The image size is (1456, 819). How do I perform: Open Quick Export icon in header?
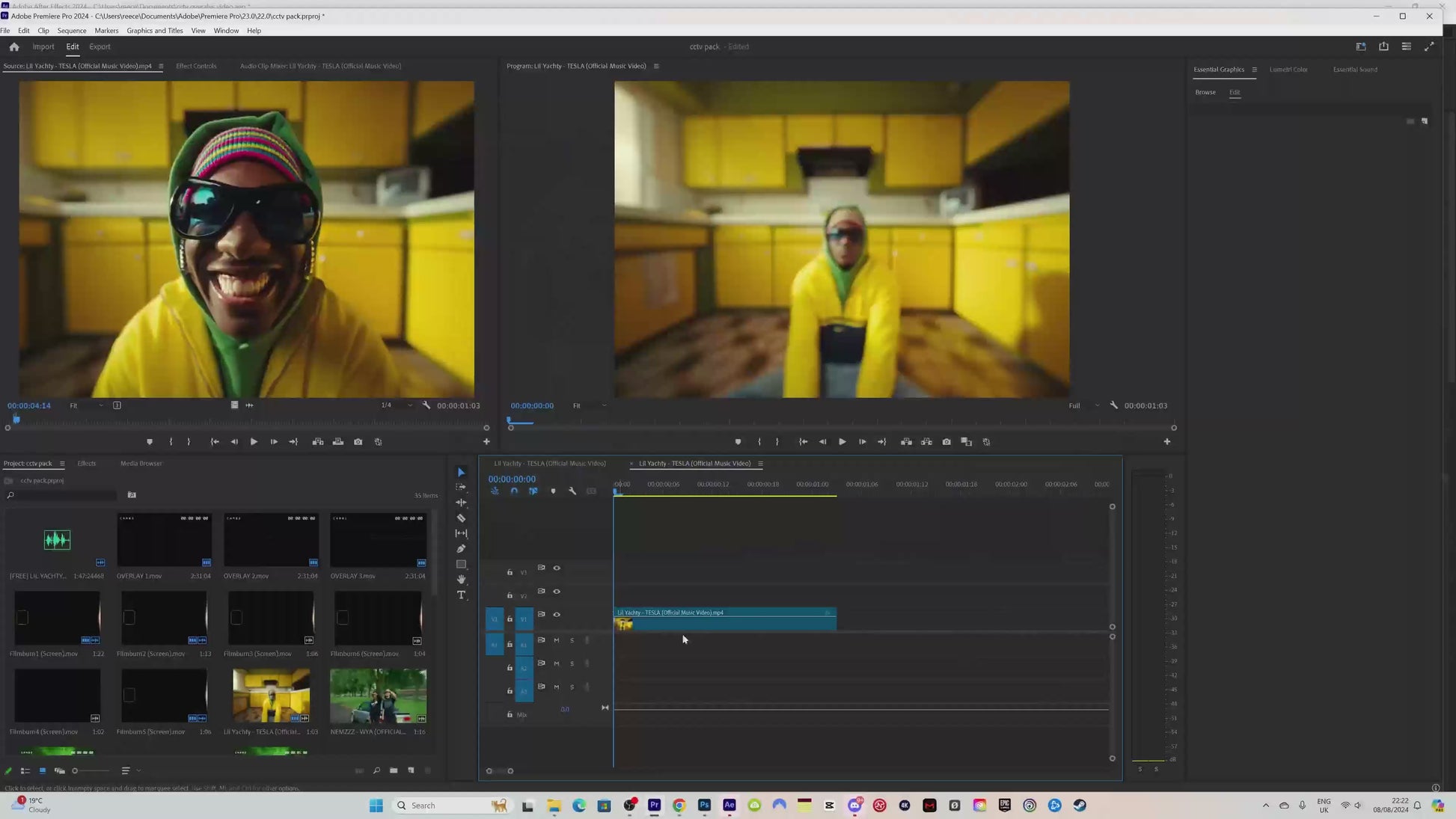click(x=1383, y=46)
